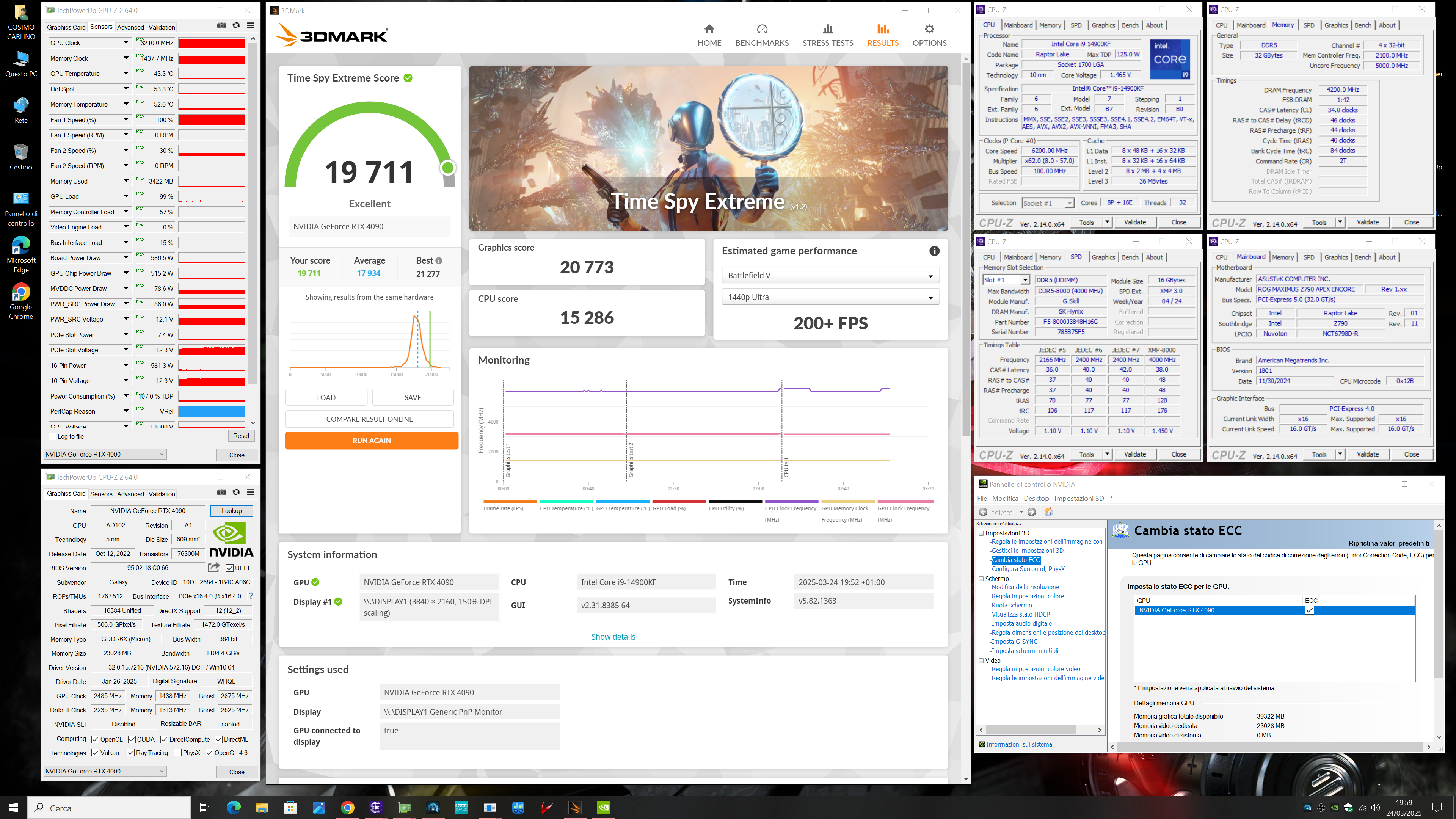Click BIOS Version share/export icon in GPU-Z

[213, 568]
